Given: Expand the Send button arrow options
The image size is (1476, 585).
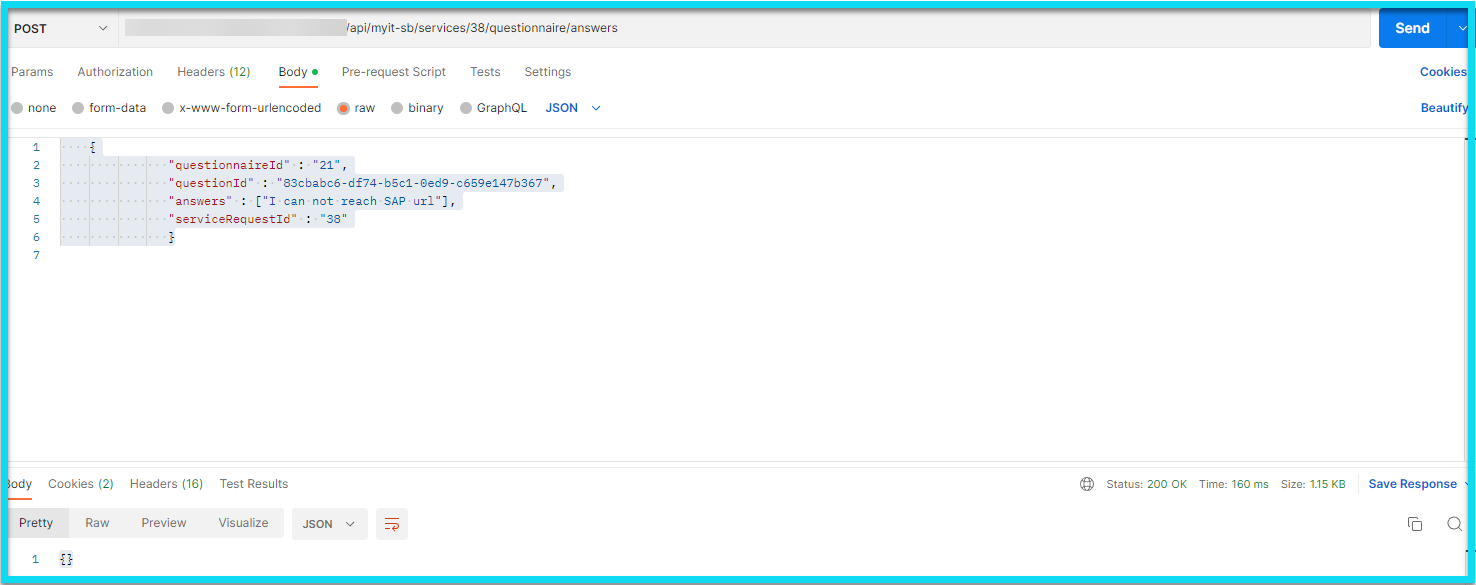Looking at the screenshot, I should pyautogui.click(x=1461, y=29).
